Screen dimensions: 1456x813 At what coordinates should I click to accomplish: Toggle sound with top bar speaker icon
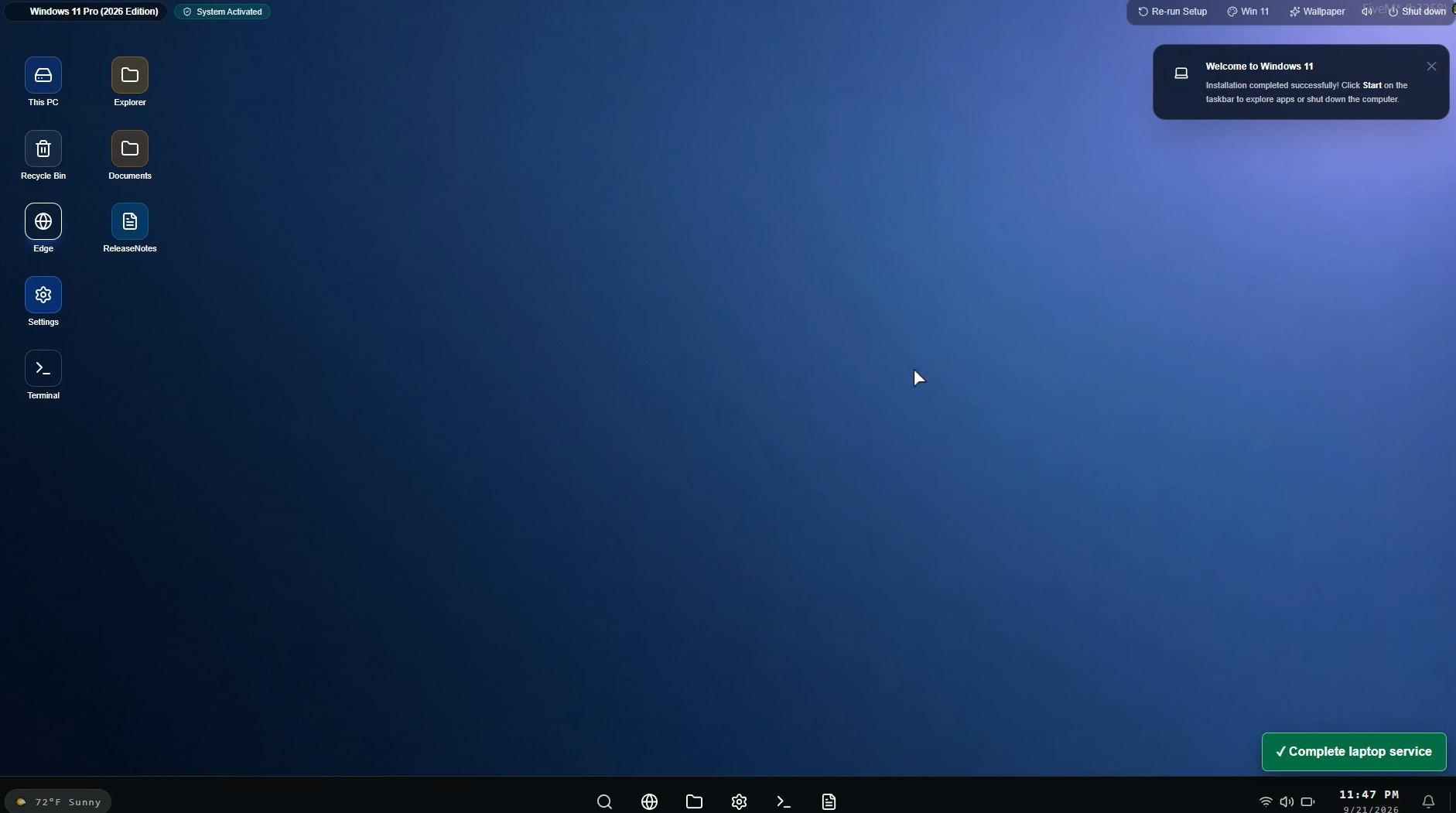(x=1367, y=12)
